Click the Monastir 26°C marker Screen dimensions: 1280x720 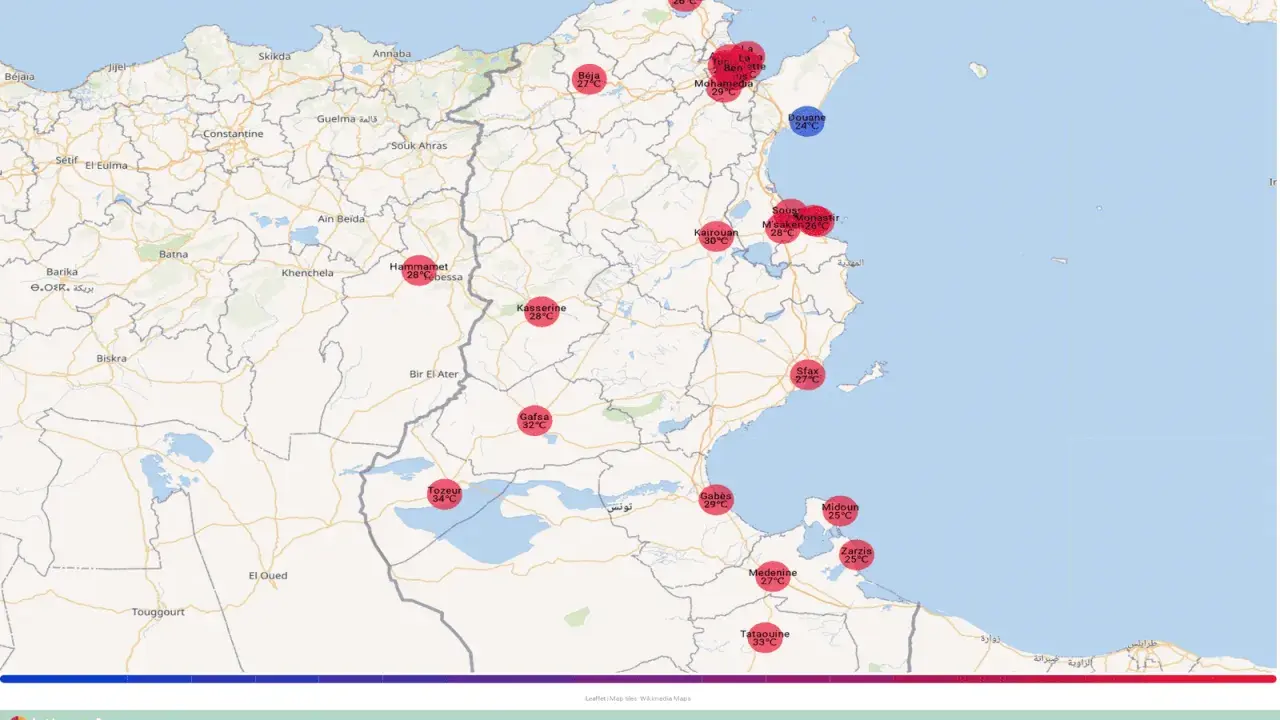(x=818, y=221)
